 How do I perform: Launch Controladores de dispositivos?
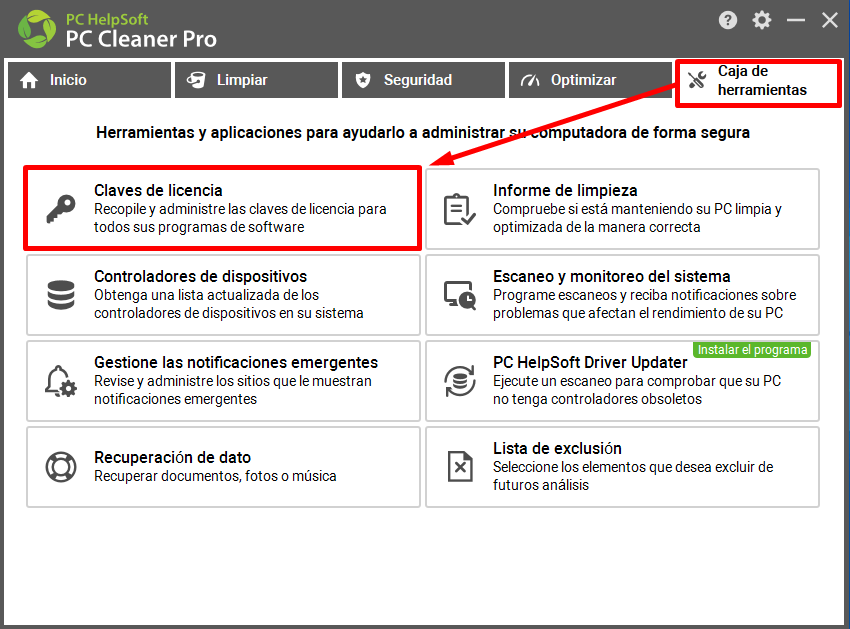click(223, 295)
